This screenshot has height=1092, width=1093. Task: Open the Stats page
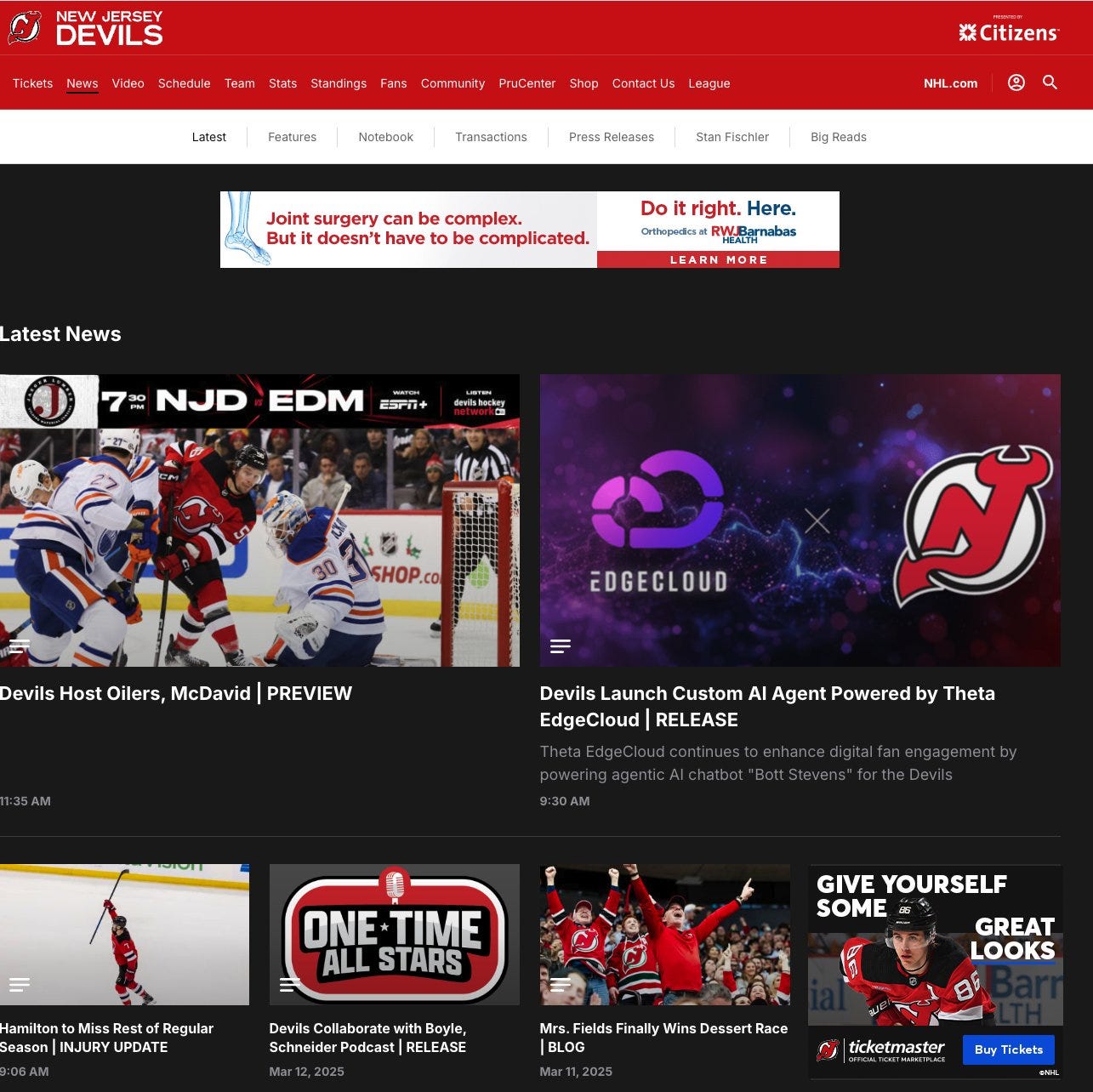click(x=283, y=83)
